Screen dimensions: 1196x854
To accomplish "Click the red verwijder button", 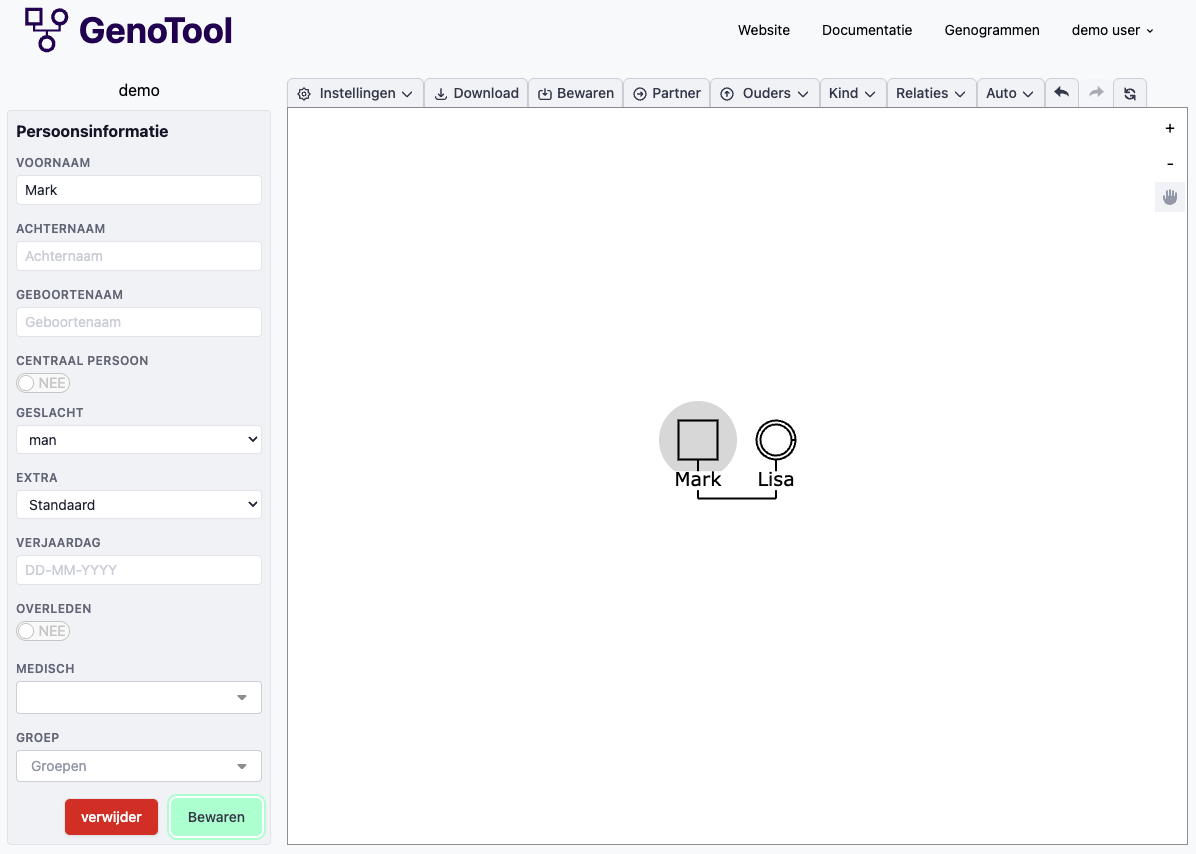I will click(111, 817).
